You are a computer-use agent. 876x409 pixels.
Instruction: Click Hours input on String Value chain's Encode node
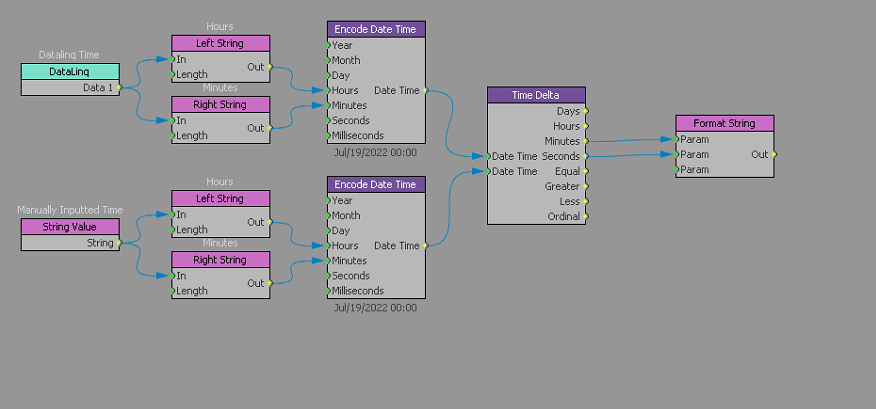[328, 245]
